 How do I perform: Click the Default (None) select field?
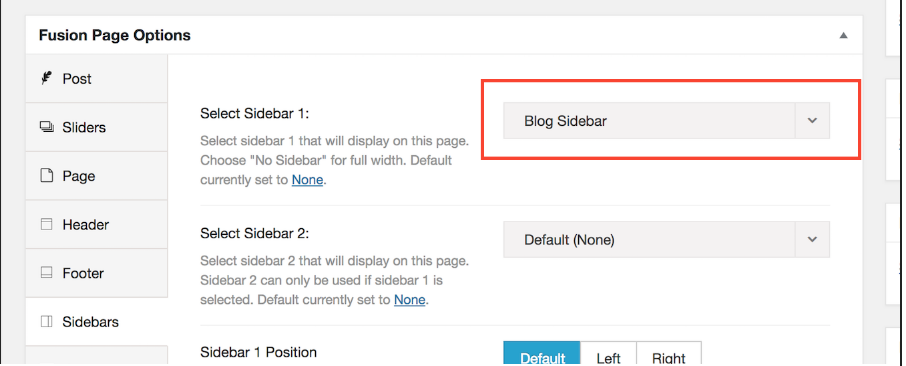[666, 239]
